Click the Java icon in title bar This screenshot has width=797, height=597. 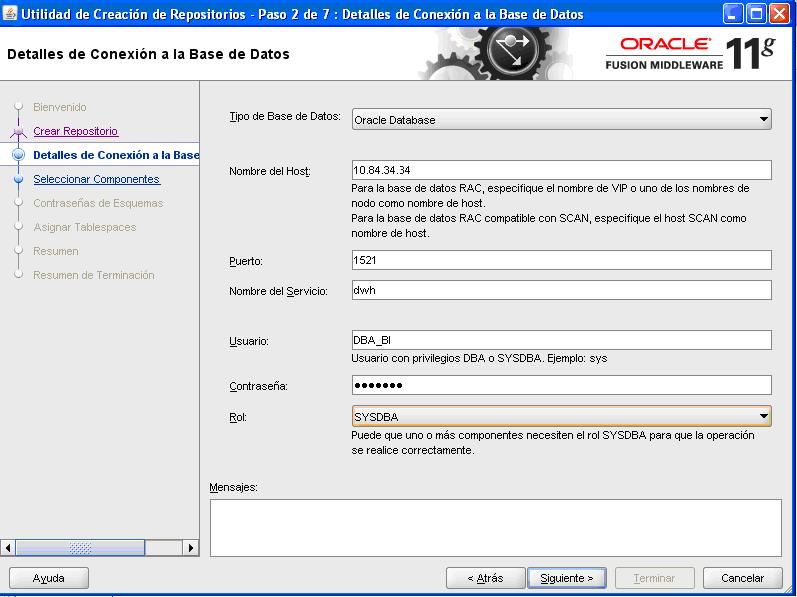tap(10, 13)
